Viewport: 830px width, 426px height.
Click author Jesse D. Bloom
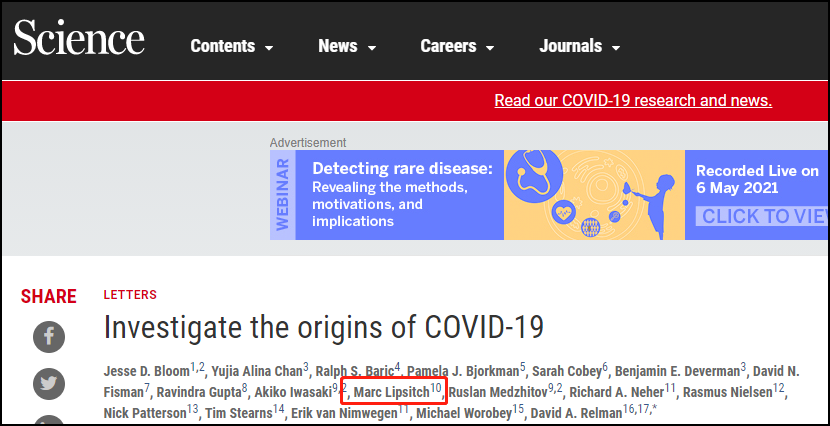[x=146, y=371]
